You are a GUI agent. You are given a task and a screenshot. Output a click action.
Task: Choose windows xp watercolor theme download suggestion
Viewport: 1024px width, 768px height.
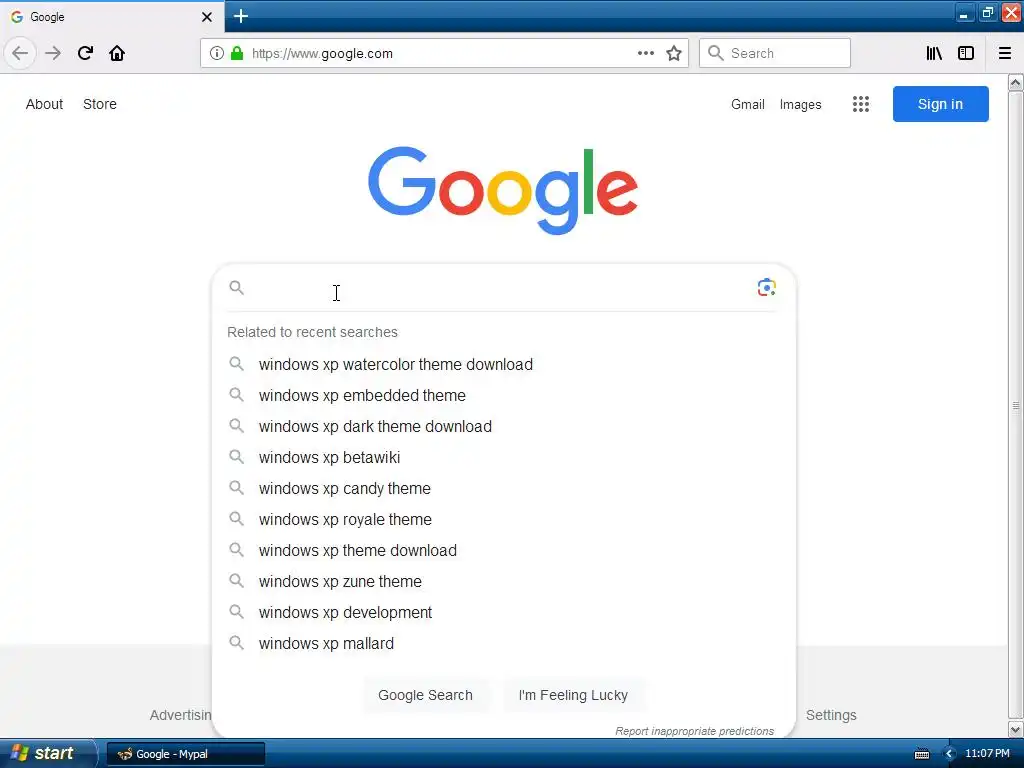(504, 364)
